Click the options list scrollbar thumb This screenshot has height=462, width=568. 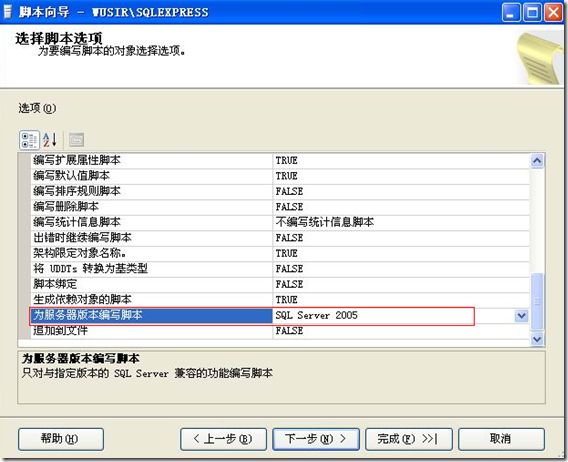[537, 301]
